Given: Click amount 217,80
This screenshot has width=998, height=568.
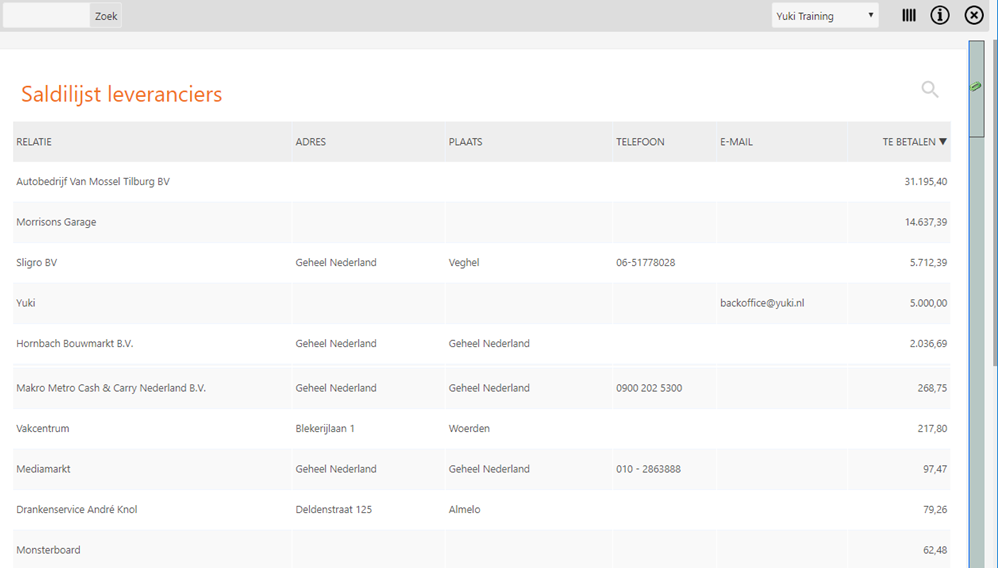Looking at the screenshot, I should [932, 429].
